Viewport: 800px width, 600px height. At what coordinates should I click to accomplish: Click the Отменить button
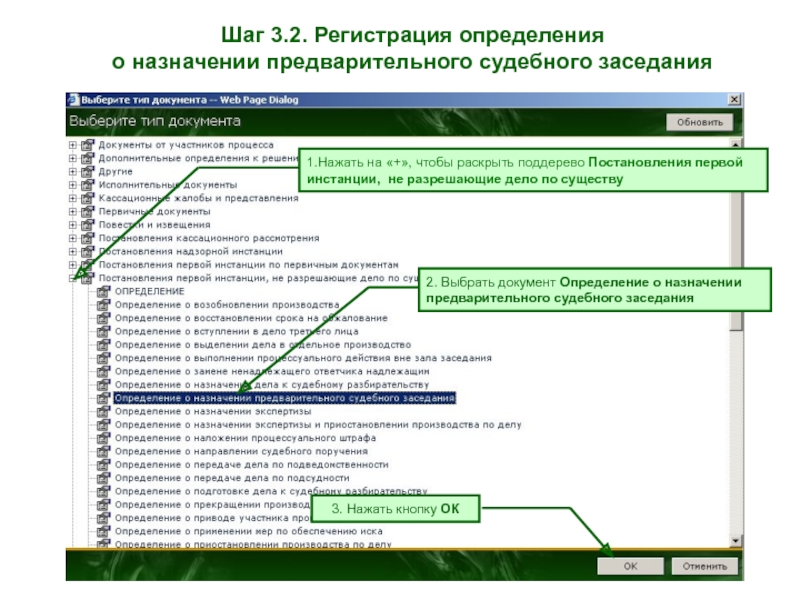(705, 566)
